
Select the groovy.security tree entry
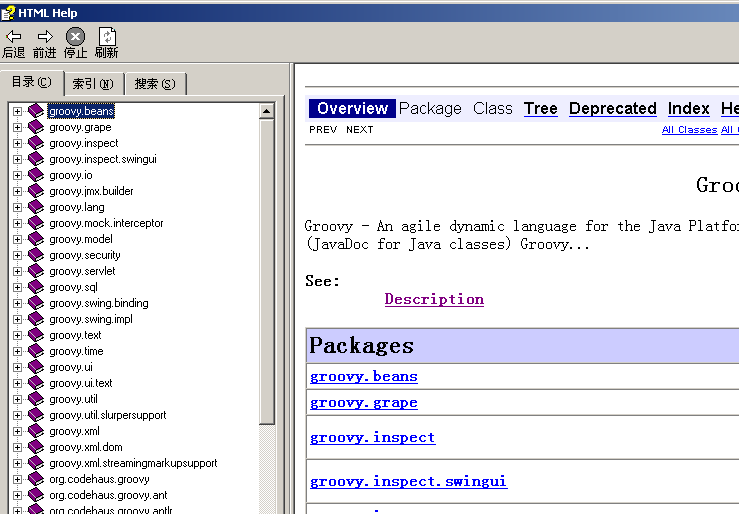[x=85, y=255]
